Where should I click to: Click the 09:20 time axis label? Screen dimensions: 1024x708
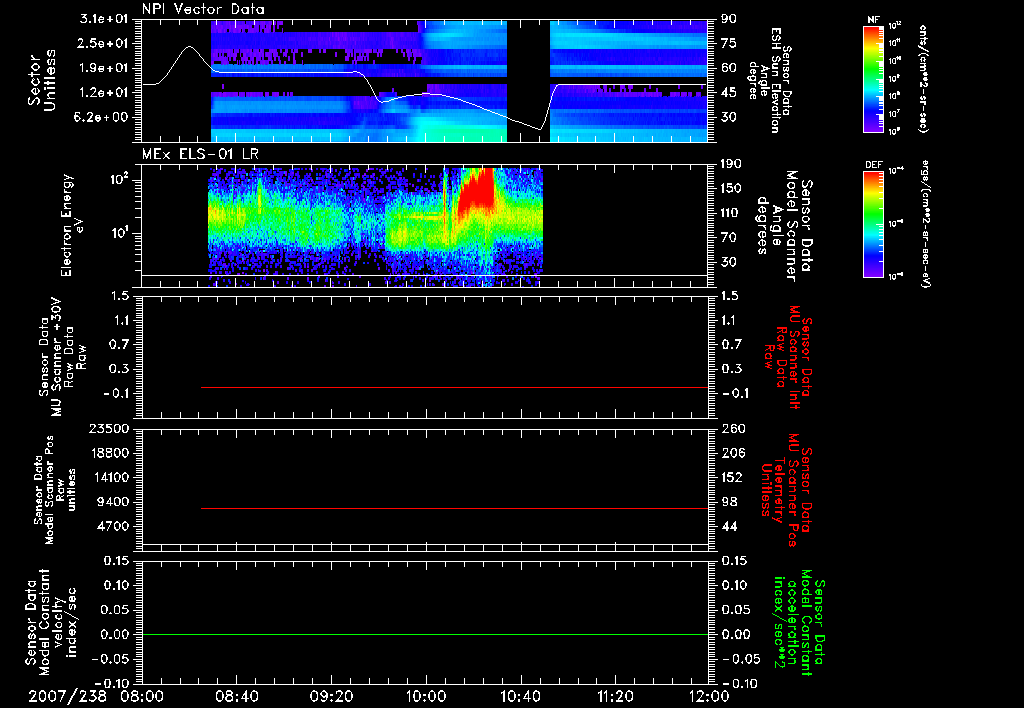[331, 696]
